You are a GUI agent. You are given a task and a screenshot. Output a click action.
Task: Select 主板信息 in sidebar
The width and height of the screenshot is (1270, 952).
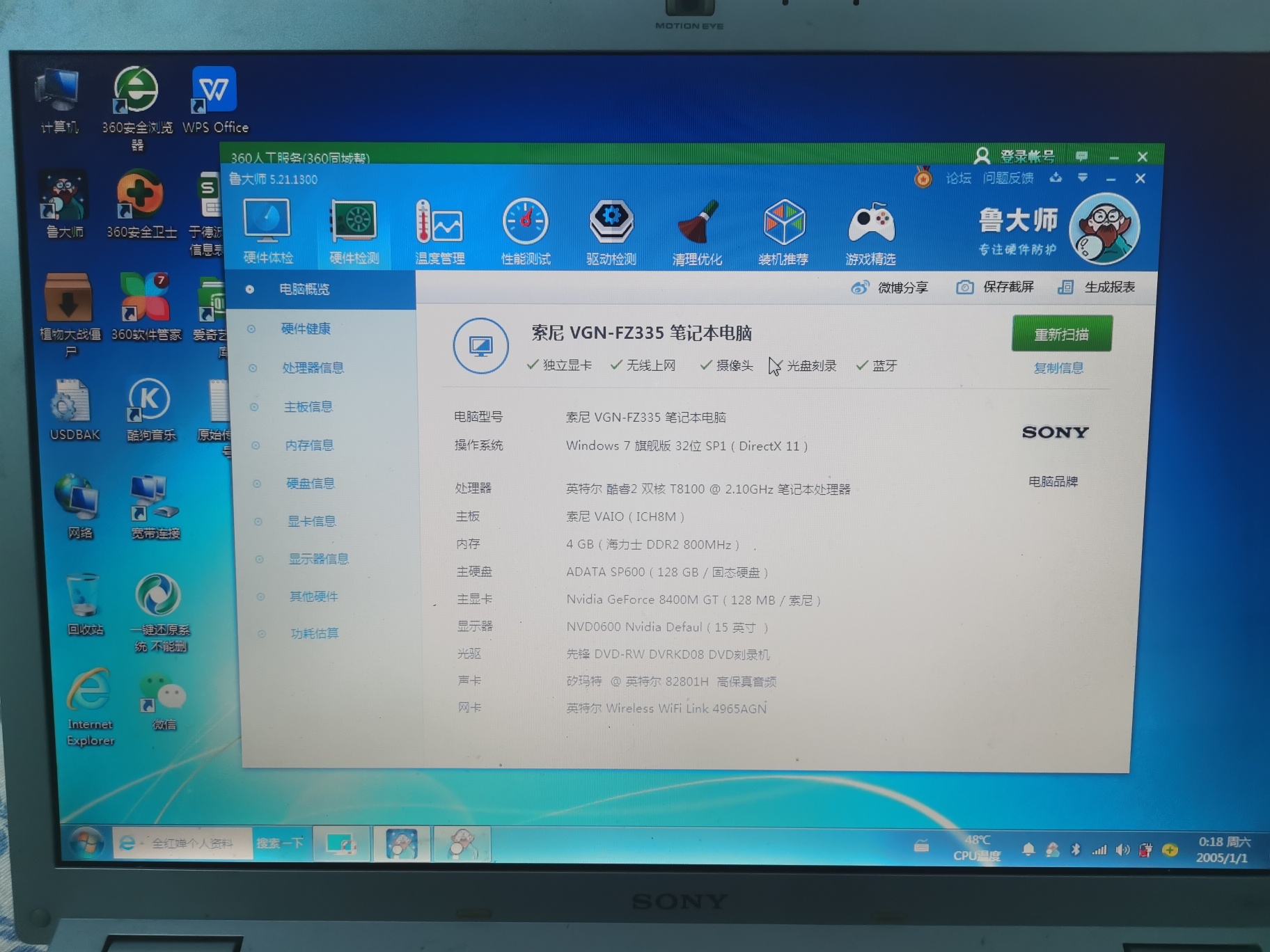[x=308, y=406]
